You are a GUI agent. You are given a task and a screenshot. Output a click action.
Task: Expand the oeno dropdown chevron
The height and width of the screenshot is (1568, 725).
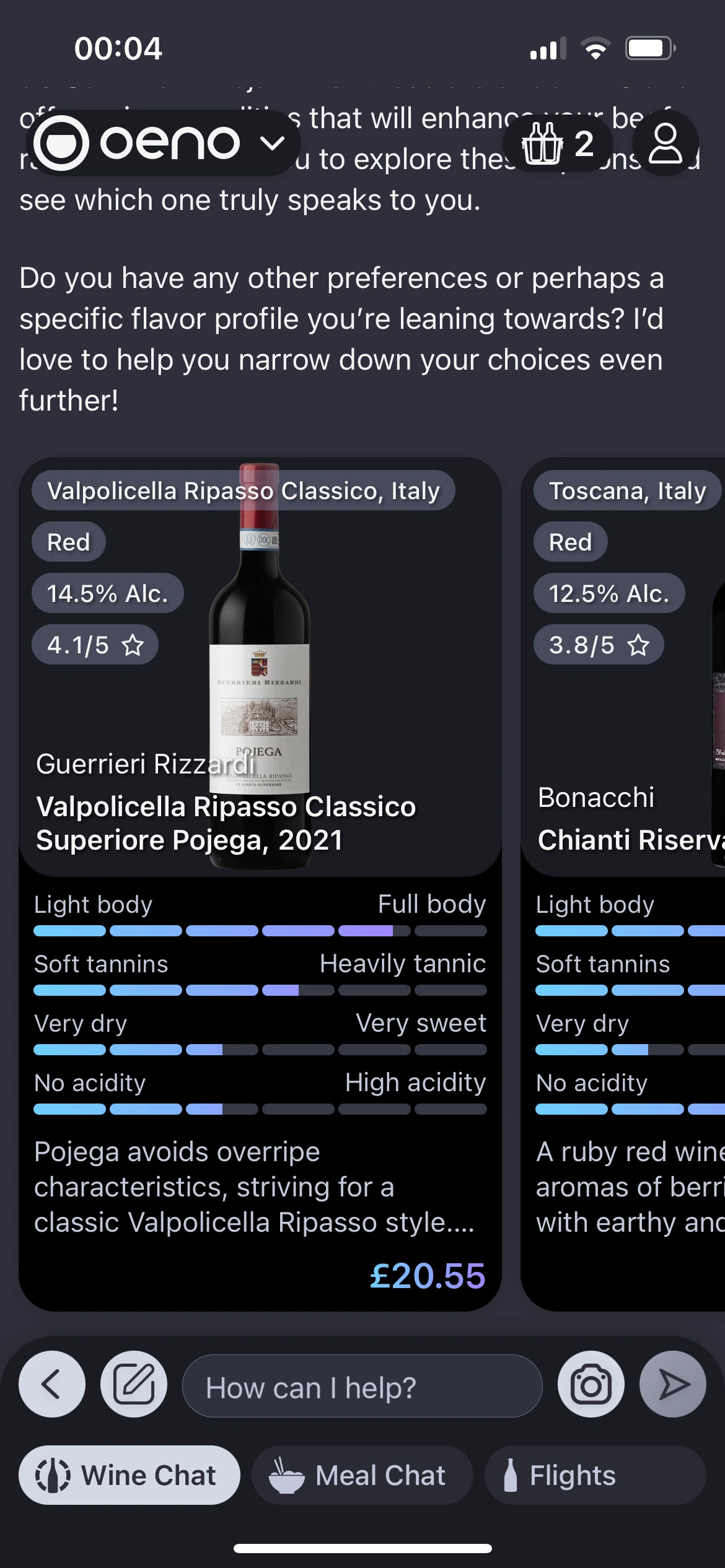[x=272, y=144]
